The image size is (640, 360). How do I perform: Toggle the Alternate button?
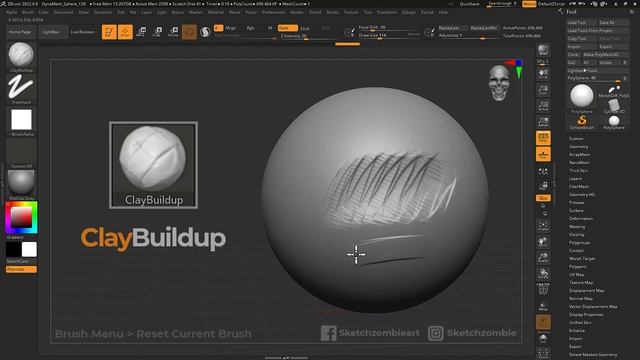(x=21, y=269)
